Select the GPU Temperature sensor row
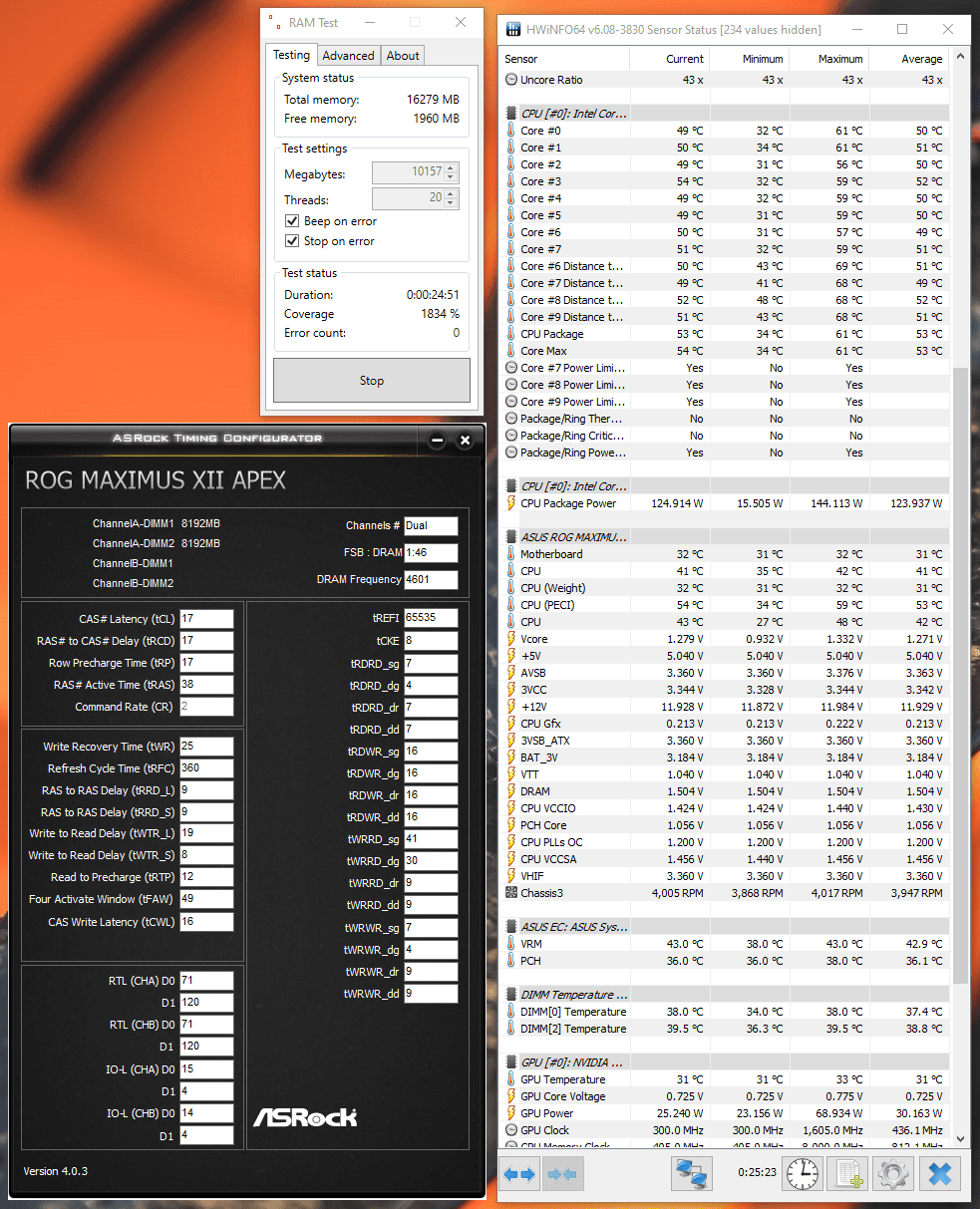The height and width of the screenshot is (1209, 980). (726, 1079)
